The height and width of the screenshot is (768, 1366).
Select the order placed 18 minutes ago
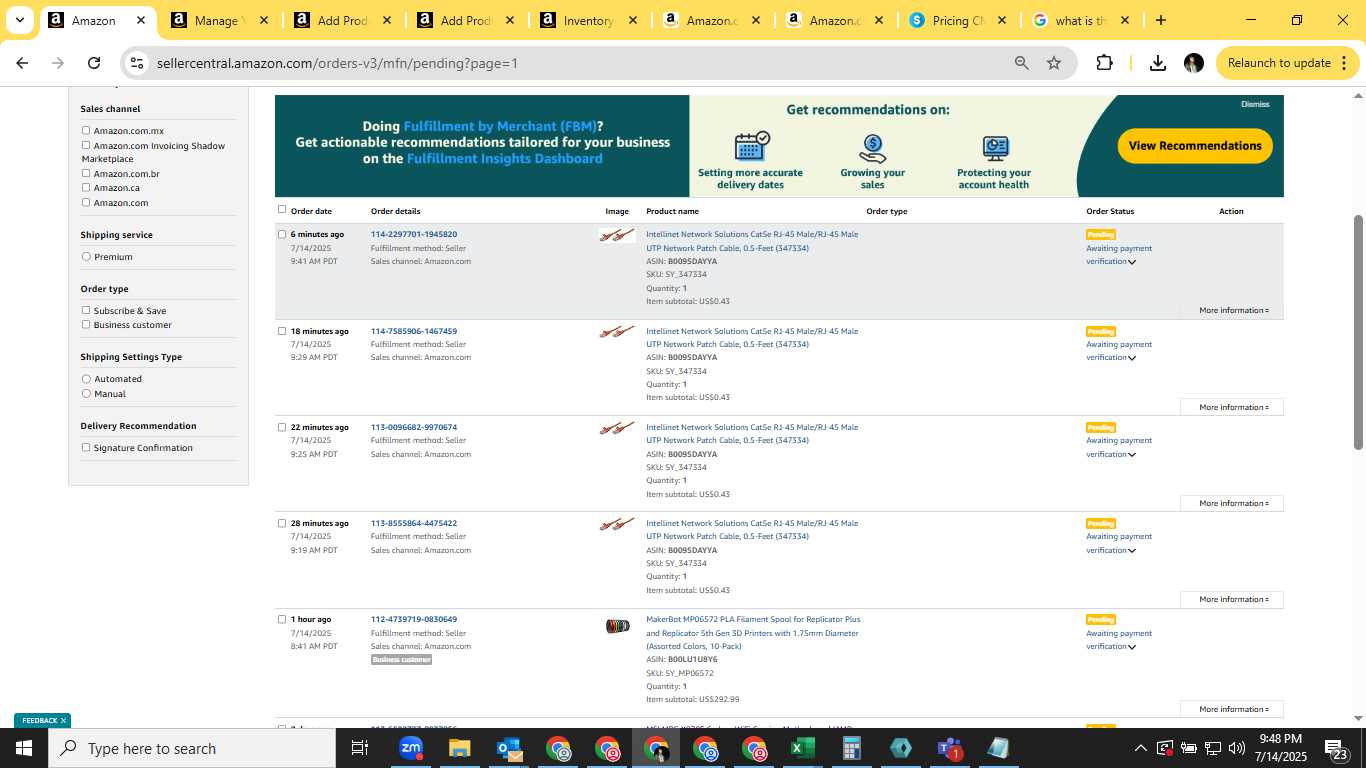(x=282, y=330)
